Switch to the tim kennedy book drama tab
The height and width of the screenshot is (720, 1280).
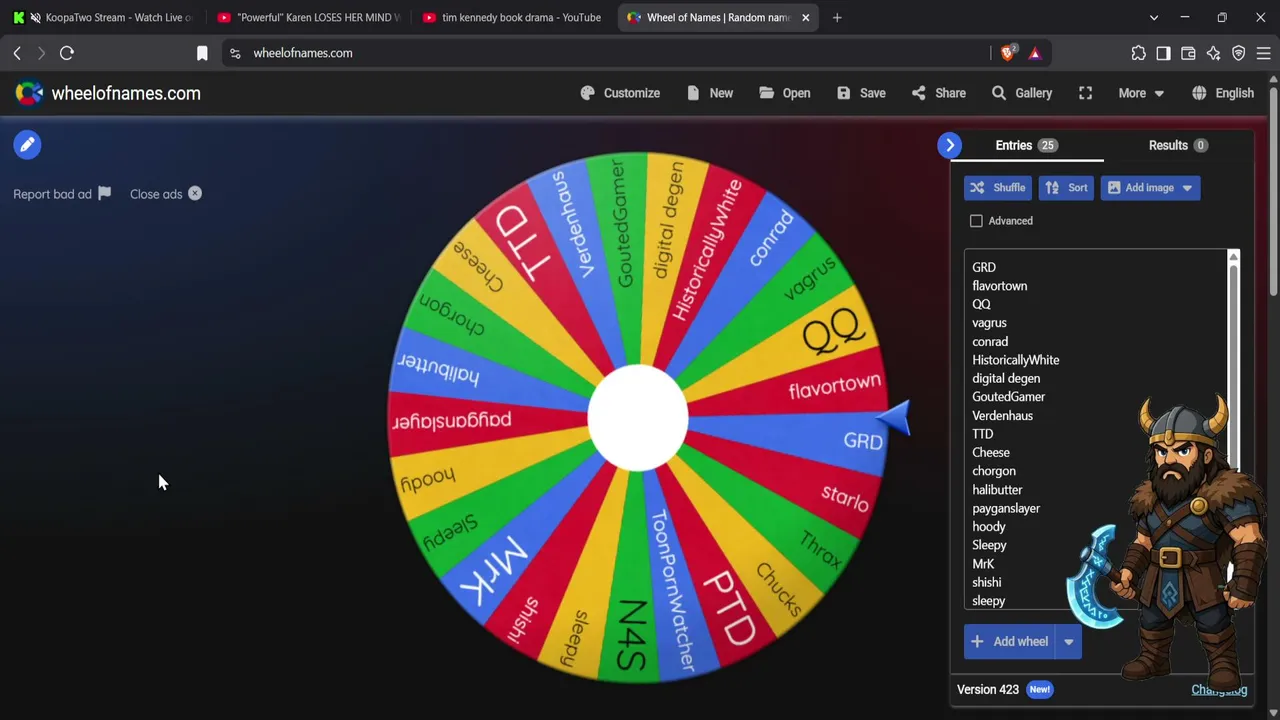click(513, 17)
